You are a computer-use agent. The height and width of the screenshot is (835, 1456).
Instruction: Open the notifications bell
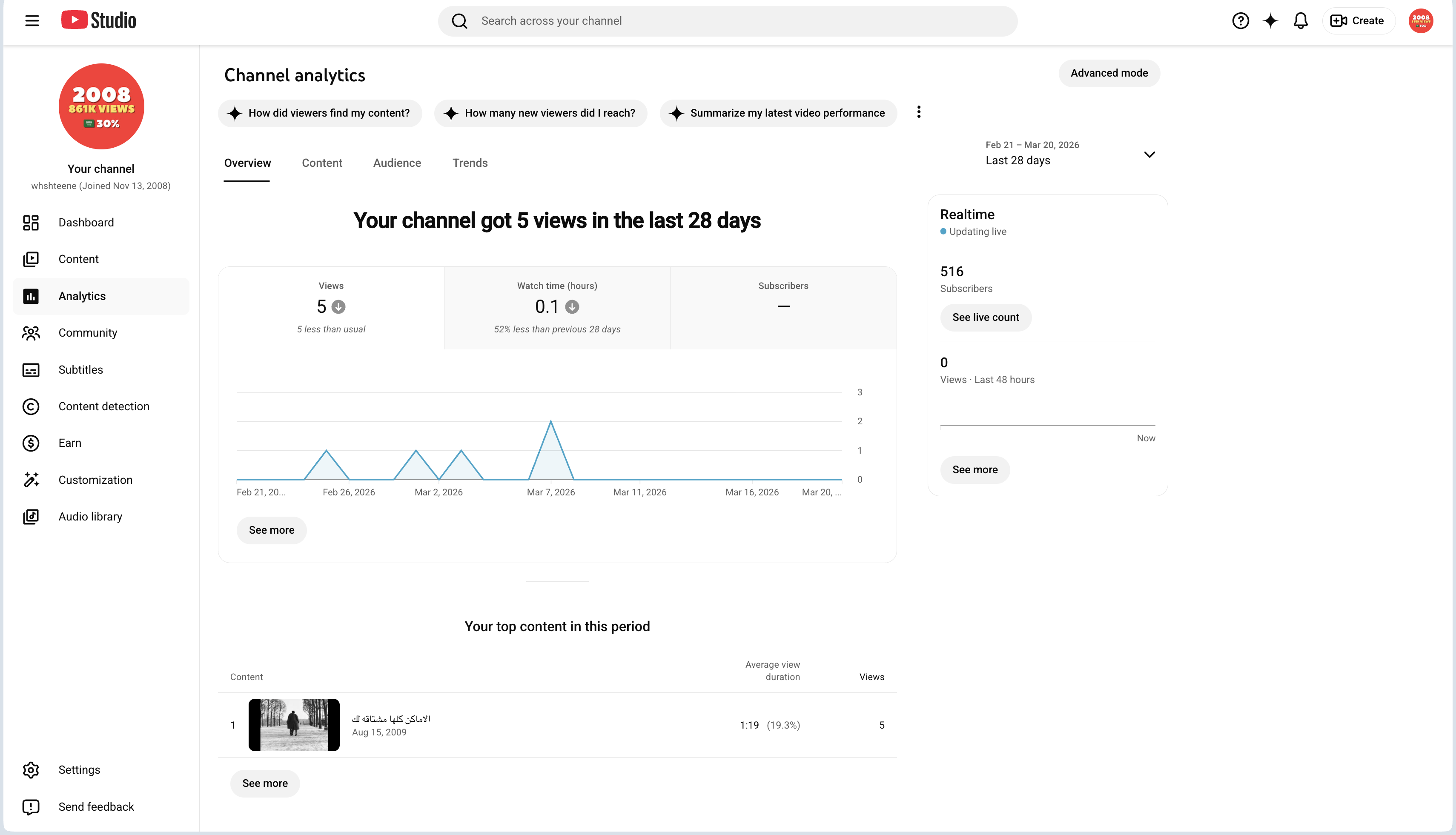coord(1301,21)
